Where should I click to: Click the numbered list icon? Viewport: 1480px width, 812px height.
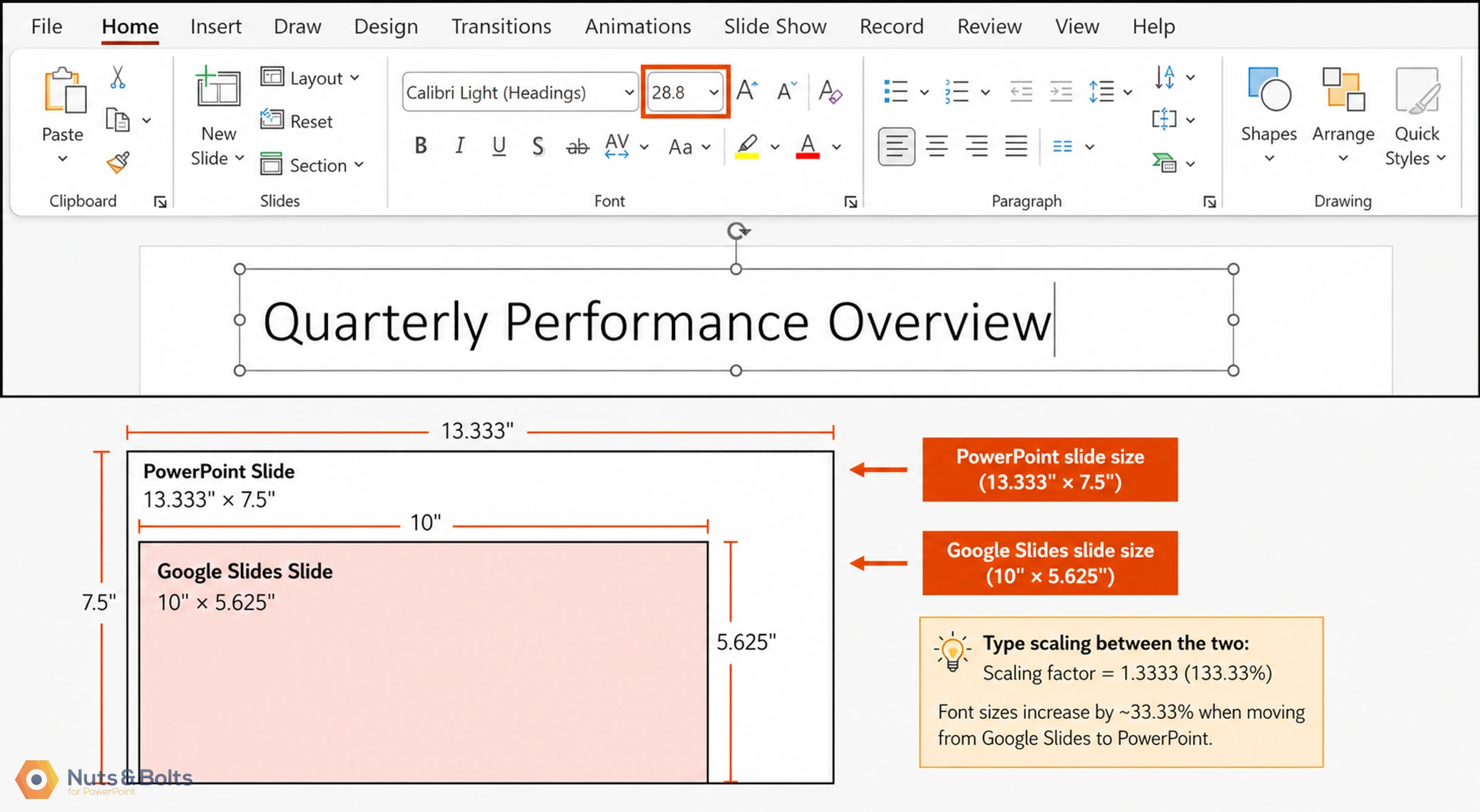point(956,91)
